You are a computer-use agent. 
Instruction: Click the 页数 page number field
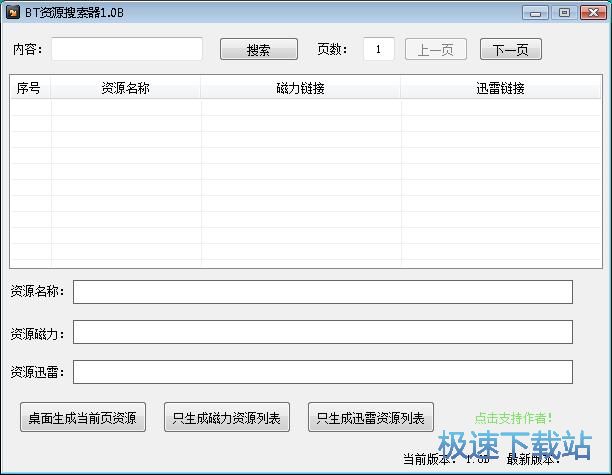pyautogui.click(x=379, y=49)
